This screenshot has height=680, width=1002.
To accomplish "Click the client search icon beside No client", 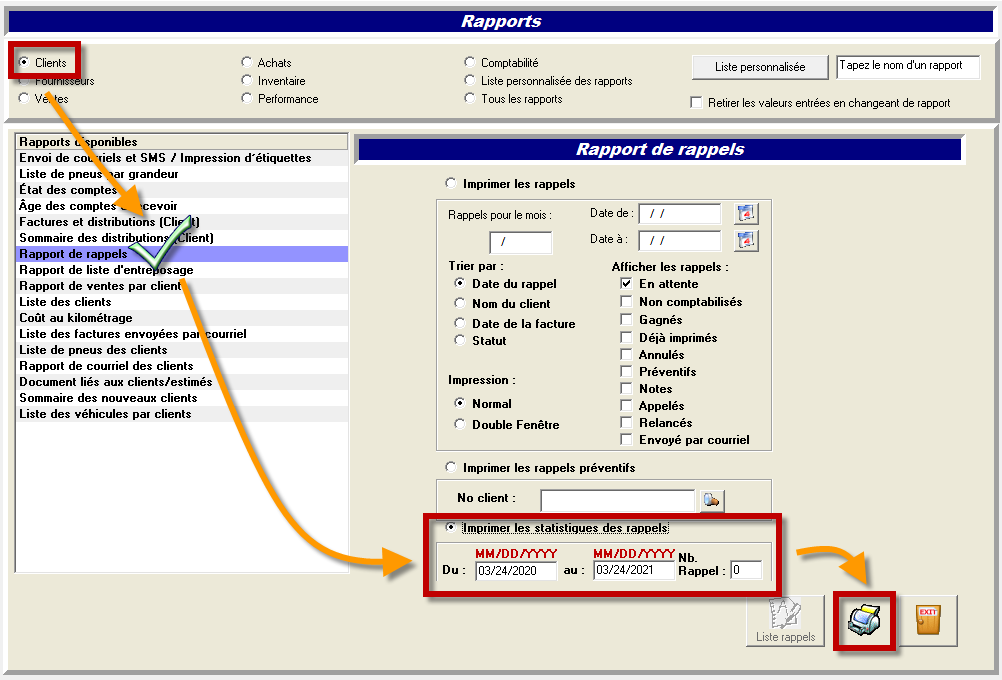I will point(711,500).
